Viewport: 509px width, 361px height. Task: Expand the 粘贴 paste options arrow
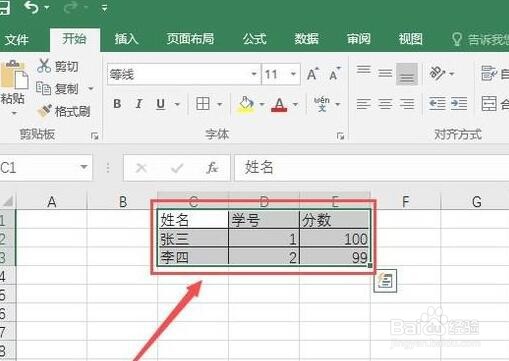(14, 113)
